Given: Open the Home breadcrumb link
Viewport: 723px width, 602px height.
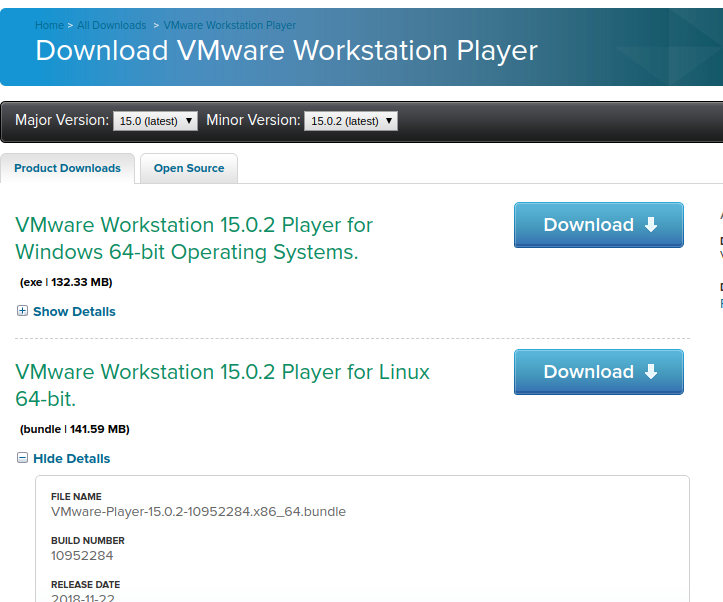Looking at the screenshot, I should [49, 25].
